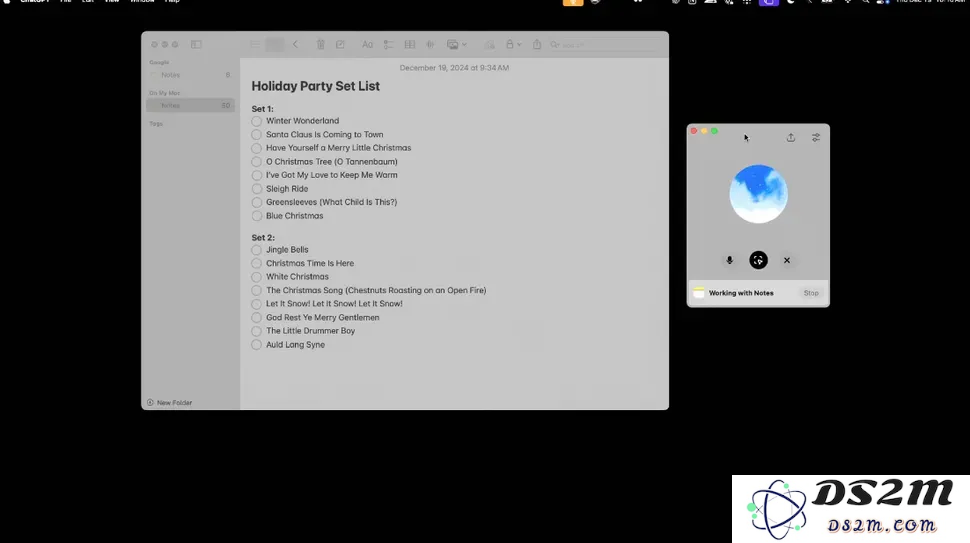Check off Blue Christmas
970x543 pixels.
(257, 216)
